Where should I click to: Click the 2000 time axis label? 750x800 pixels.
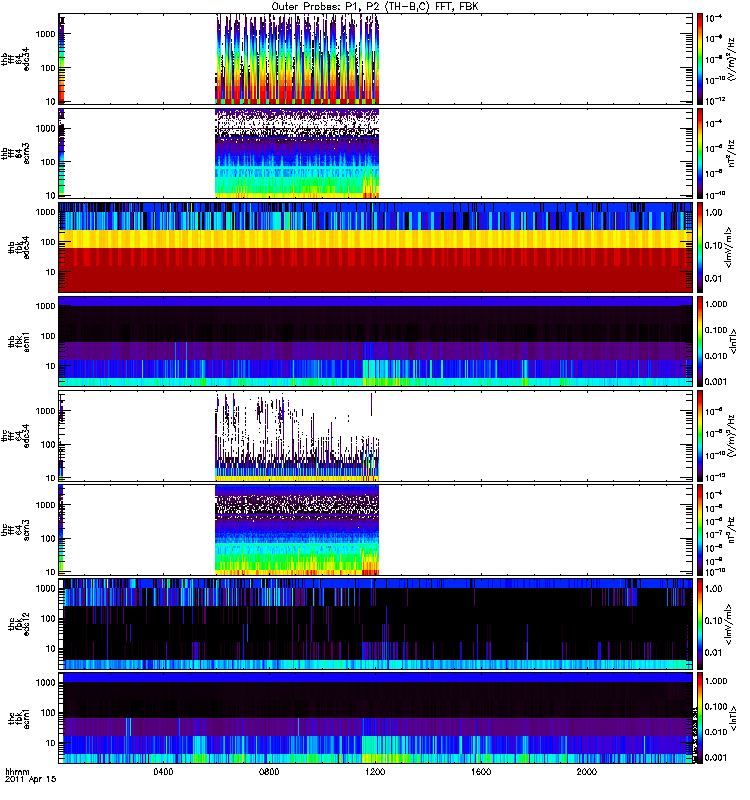point(587,772)
